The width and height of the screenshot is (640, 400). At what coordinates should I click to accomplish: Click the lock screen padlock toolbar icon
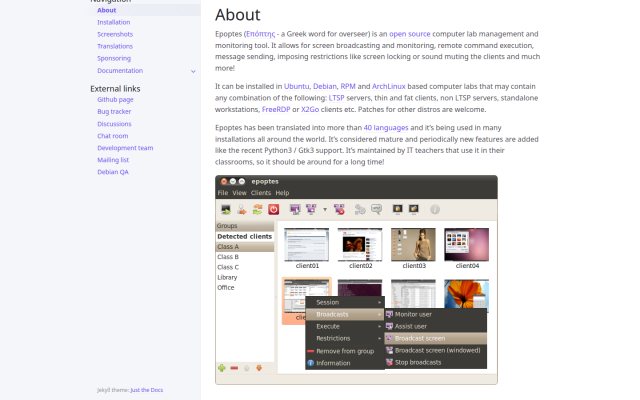398,209
